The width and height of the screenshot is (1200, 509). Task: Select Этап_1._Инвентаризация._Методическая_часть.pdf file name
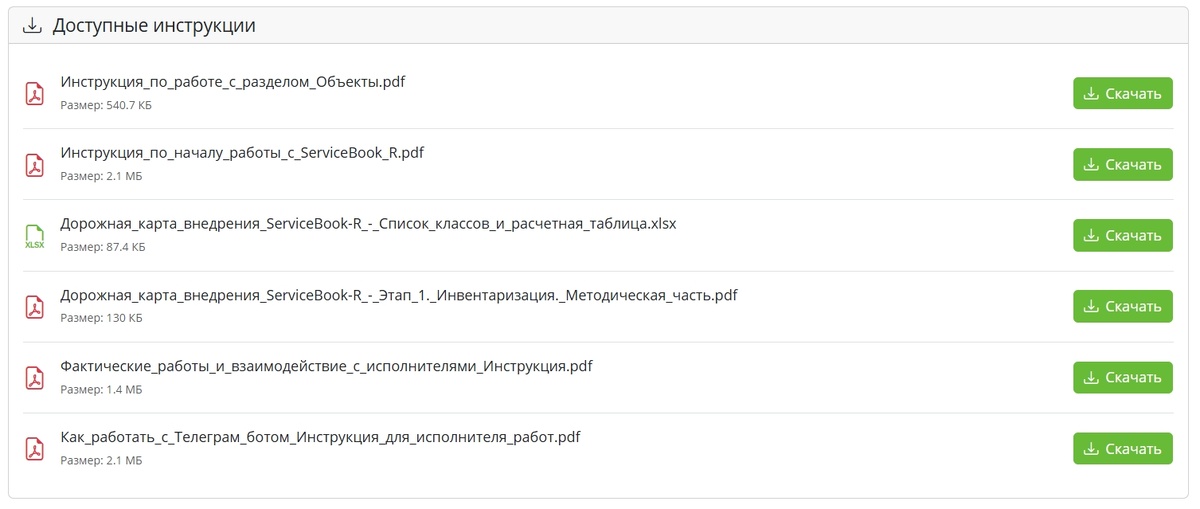pyautogui.click(x=399, y=296)
